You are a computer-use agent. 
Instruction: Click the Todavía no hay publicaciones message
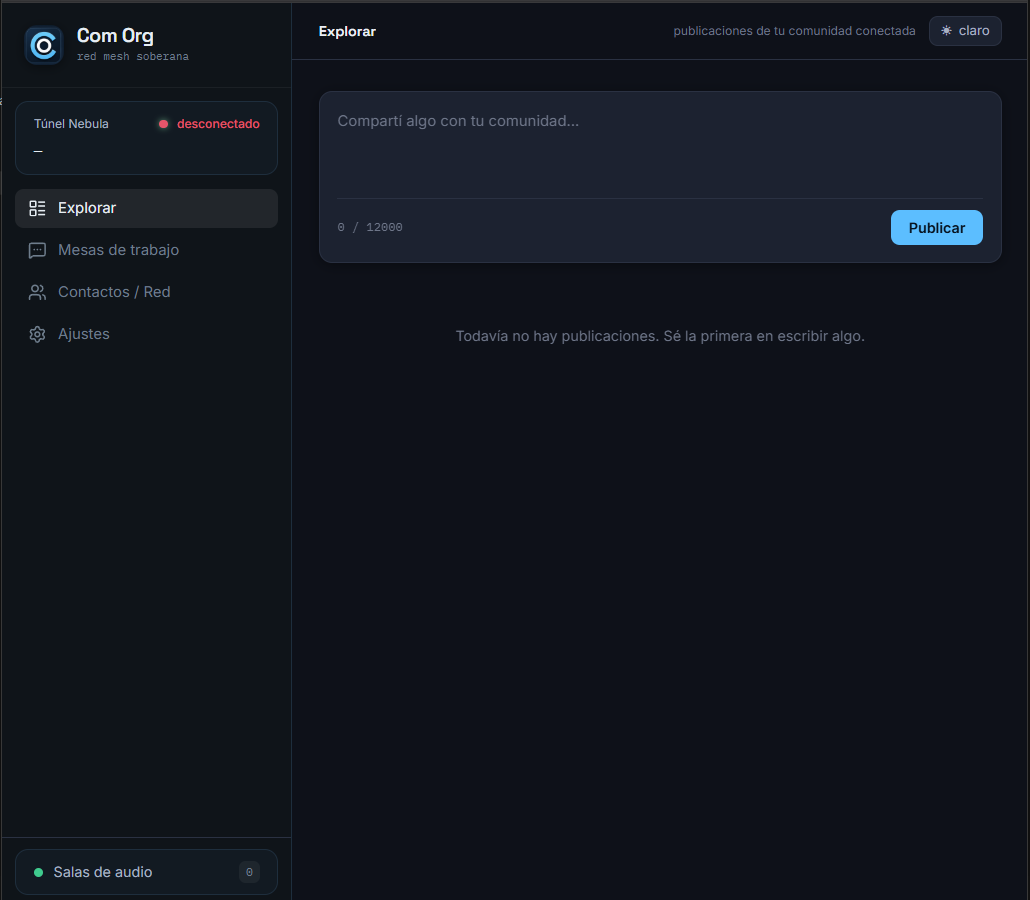[660, 336]
